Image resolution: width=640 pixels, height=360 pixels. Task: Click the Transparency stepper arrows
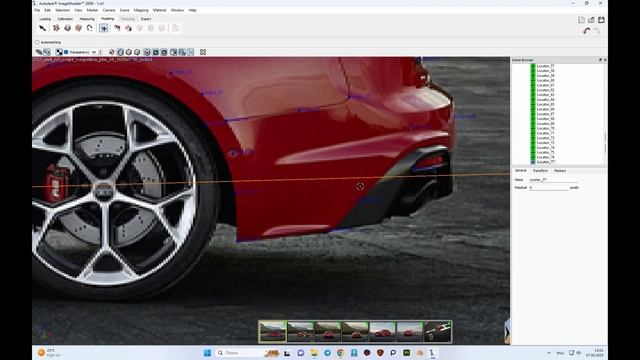pos(101,52)
